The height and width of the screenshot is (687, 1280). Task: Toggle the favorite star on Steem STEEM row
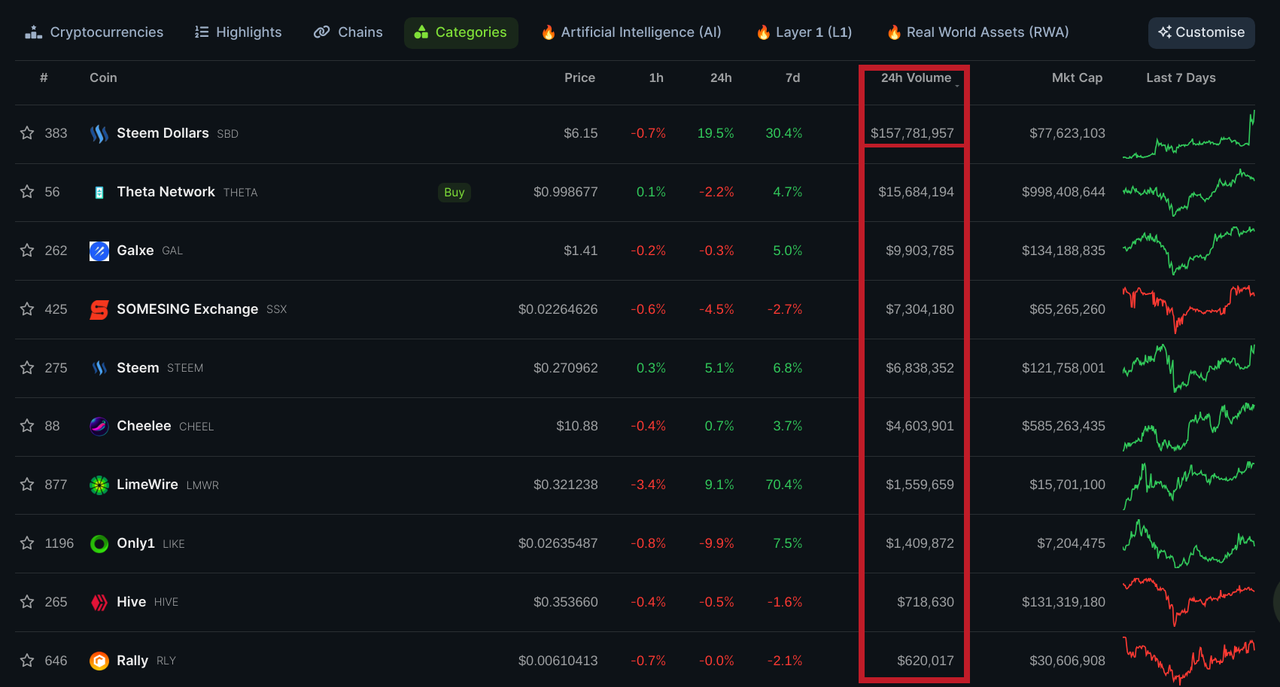click(x=27, y=367)
